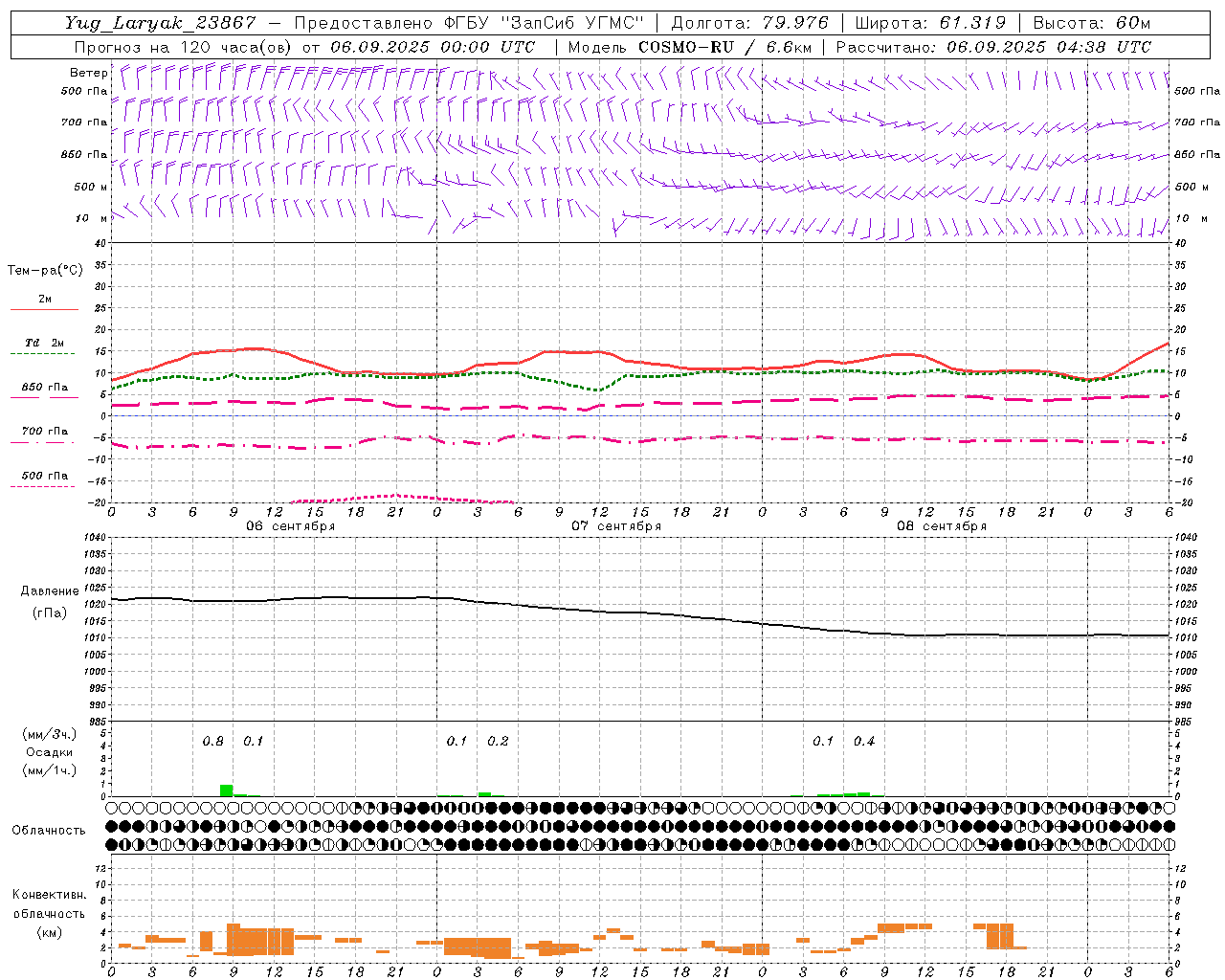
Task: Click forecast start time '06.09.2025 00:00 UTC'
Action: 433,47
